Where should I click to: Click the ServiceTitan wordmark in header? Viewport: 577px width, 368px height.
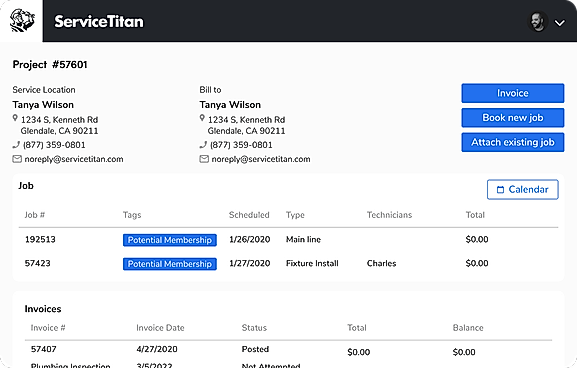tap(99, 21)
